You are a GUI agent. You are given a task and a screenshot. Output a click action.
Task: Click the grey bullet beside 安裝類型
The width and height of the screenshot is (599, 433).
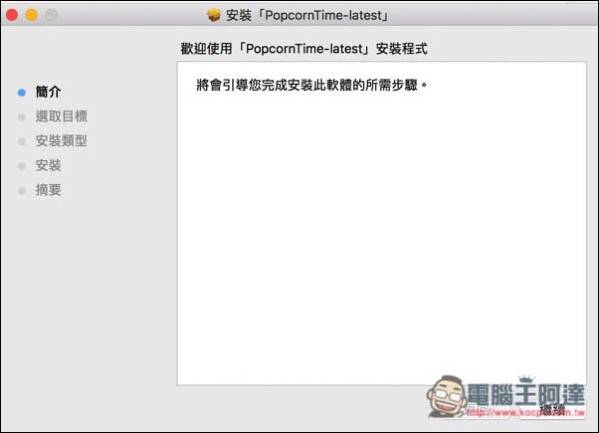22,142
